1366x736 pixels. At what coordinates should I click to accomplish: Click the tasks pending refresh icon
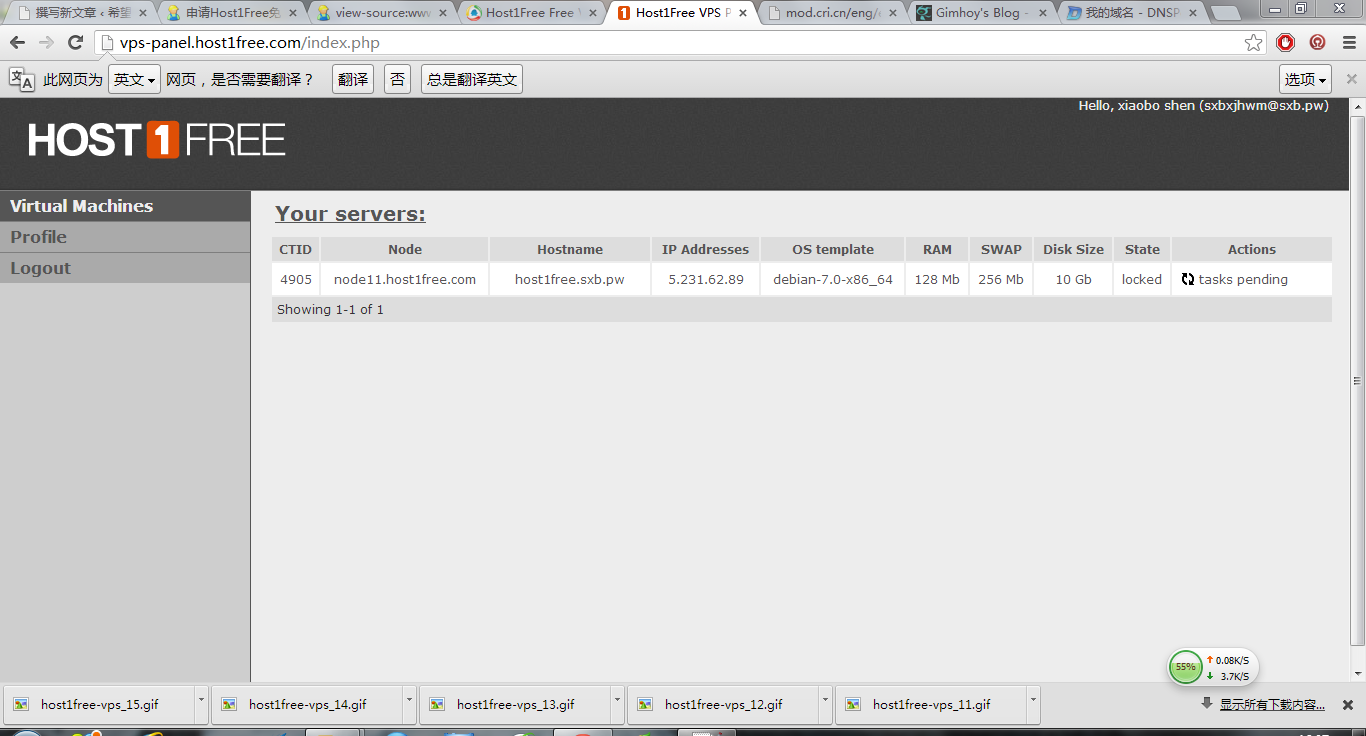[x=1187, y=280]
